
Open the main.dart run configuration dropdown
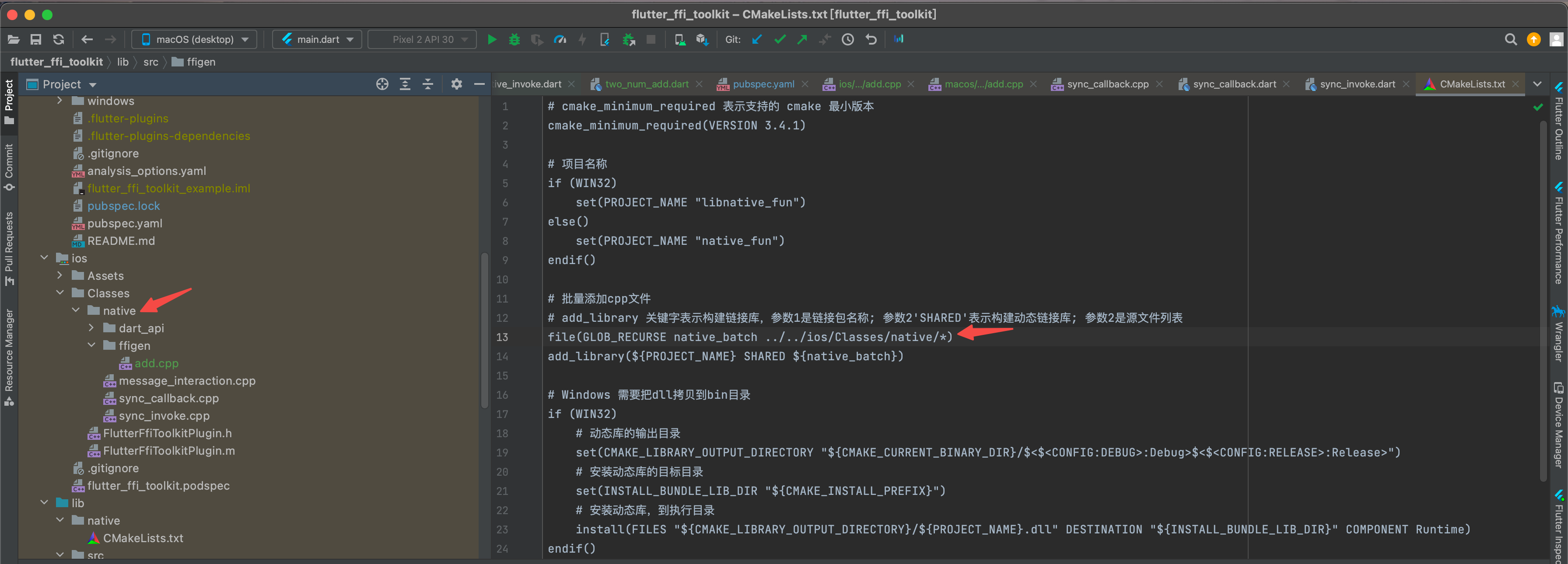pyautogui.click(x=317, y=39)
